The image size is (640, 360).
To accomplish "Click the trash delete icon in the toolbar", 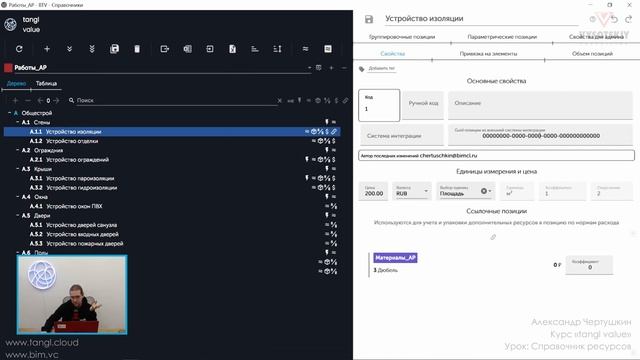I will coord(137,49).
